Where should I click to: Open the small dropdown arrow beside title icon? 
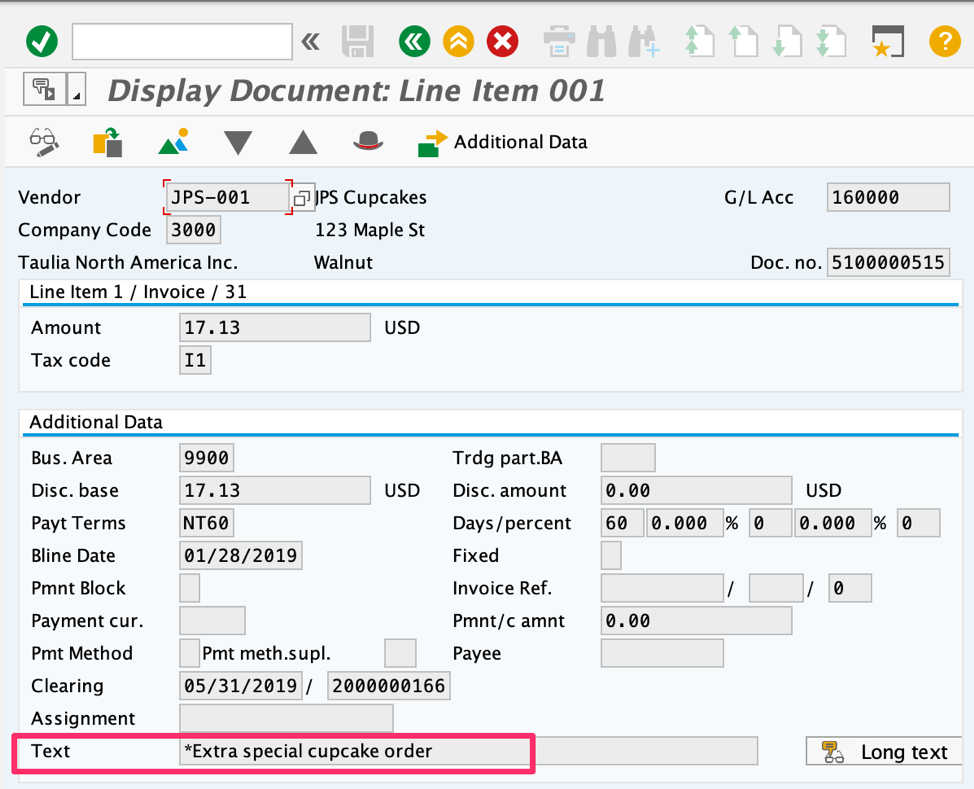(76, 89)
